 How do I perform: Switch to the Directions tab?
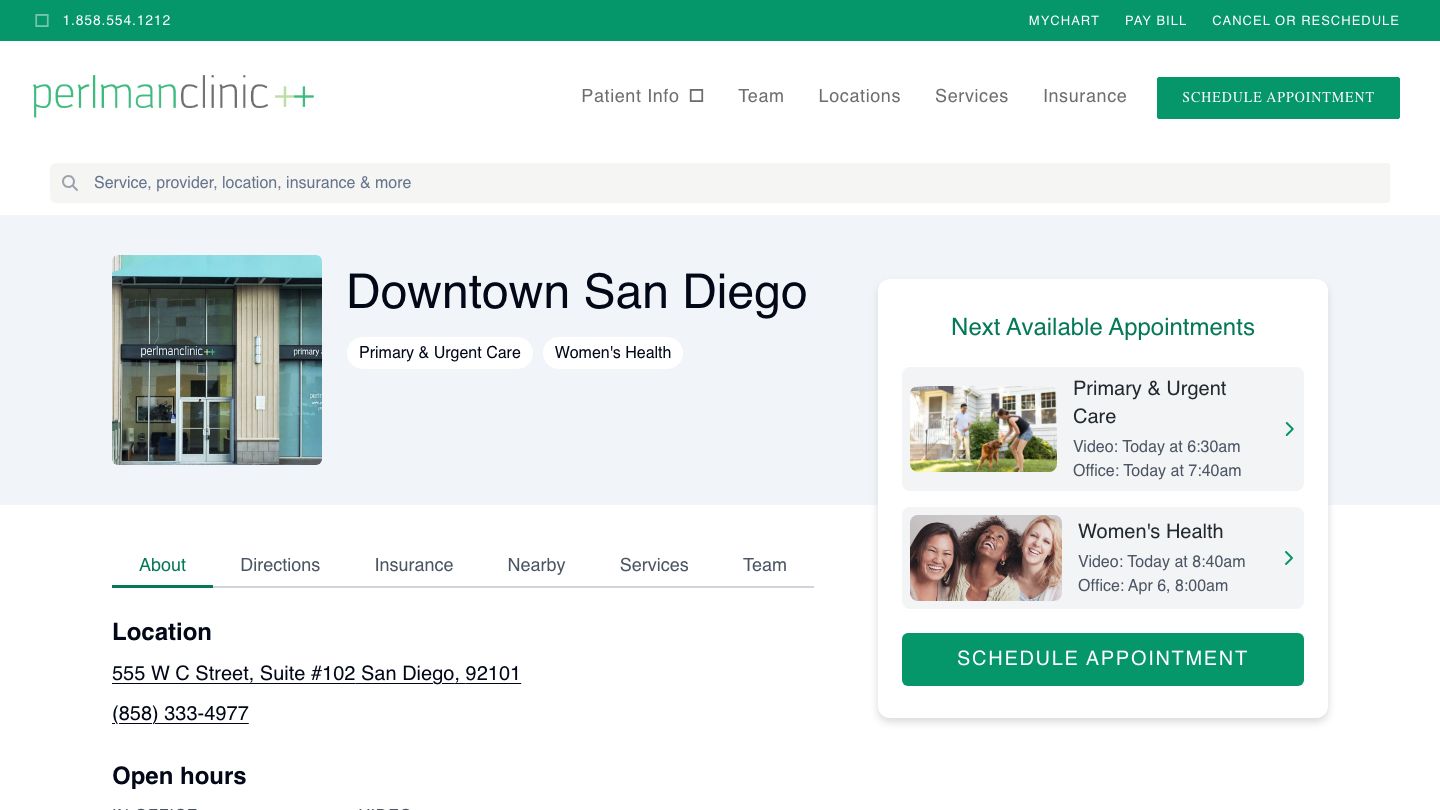tap(280, 565)
